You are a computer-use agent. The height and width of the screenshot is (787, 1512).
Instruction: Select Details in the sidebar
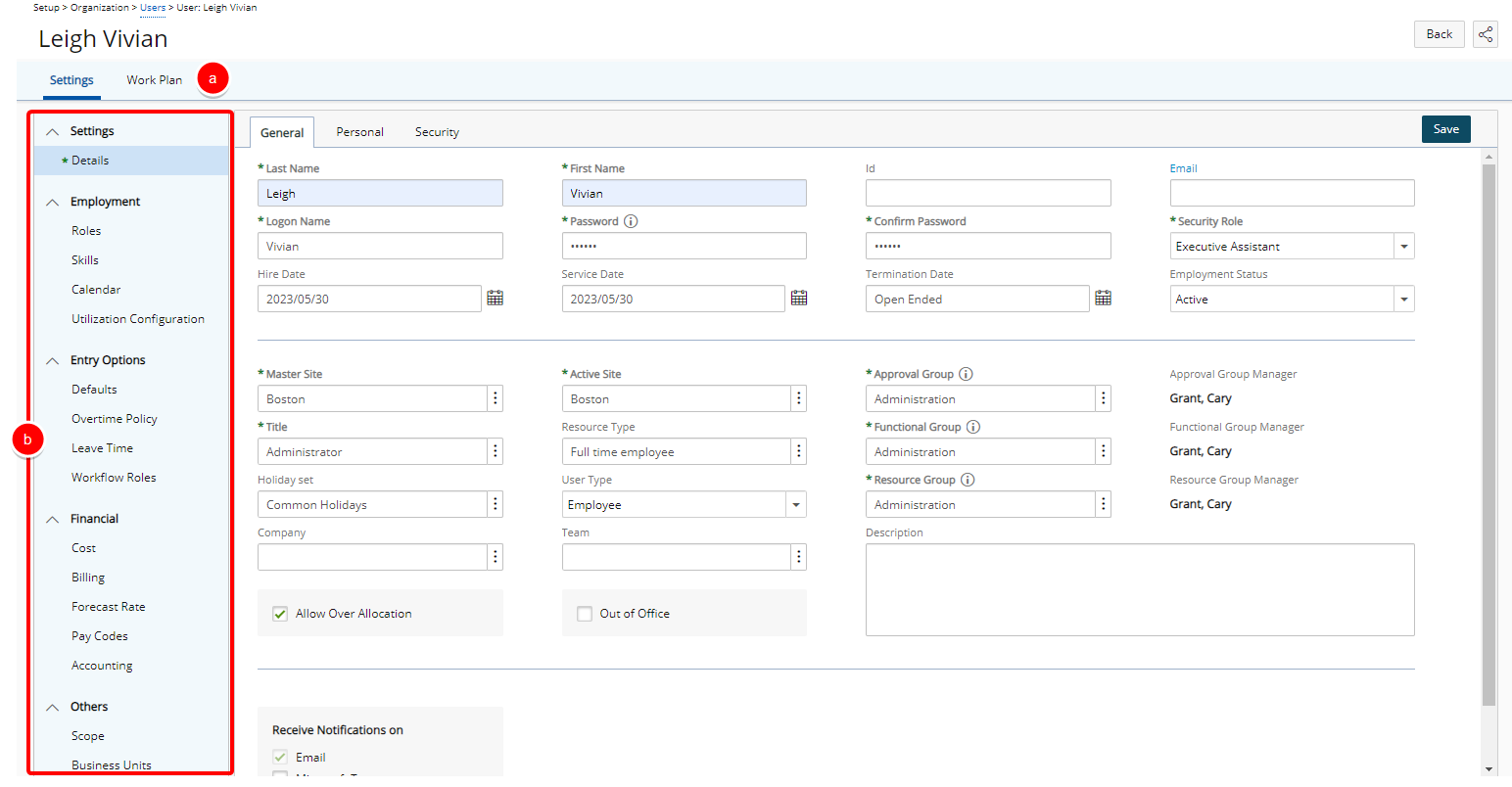[90, 161]
